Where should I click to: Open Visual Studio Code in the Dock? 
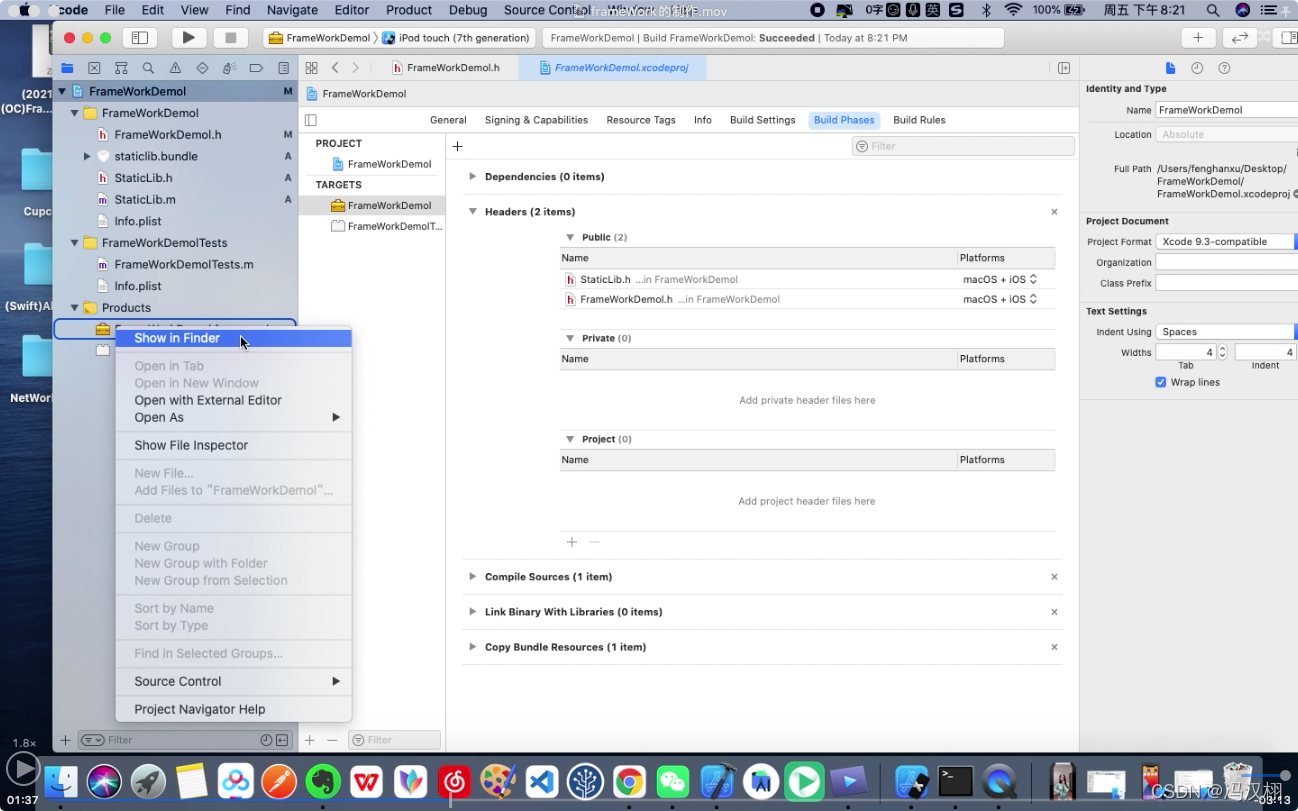[x=541, y=781]
